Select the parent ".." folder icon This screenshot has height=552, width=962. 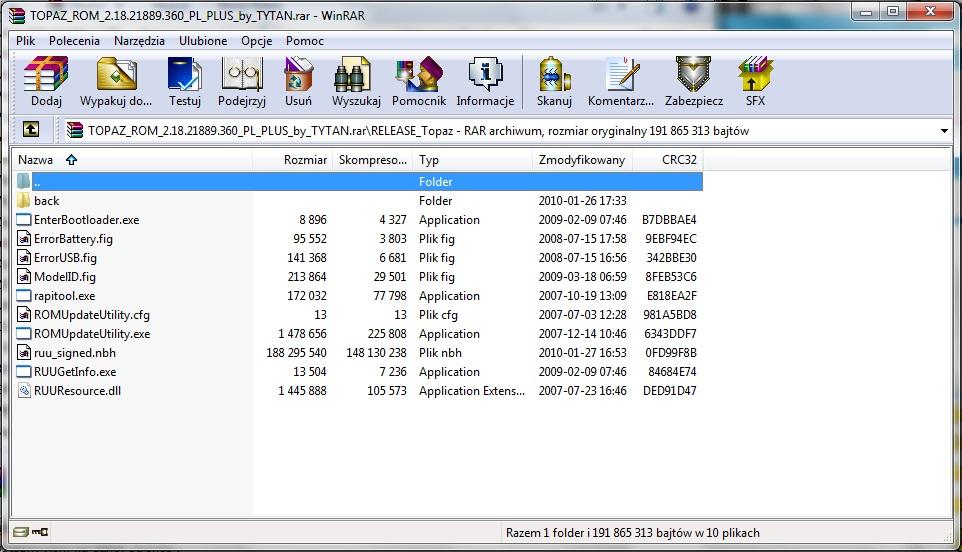pyautogui.click(x=23, y=182)
